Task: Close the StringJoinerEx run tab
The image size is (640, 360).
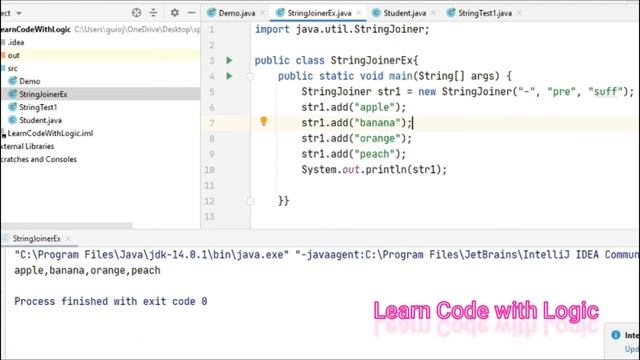Action: point(68,239)
